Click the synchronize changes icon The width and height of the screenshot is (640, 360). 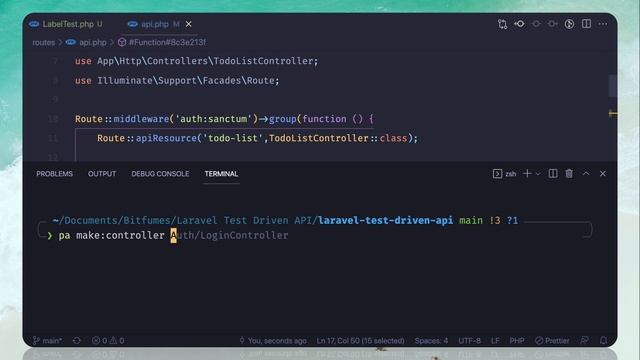coord(77,340)
